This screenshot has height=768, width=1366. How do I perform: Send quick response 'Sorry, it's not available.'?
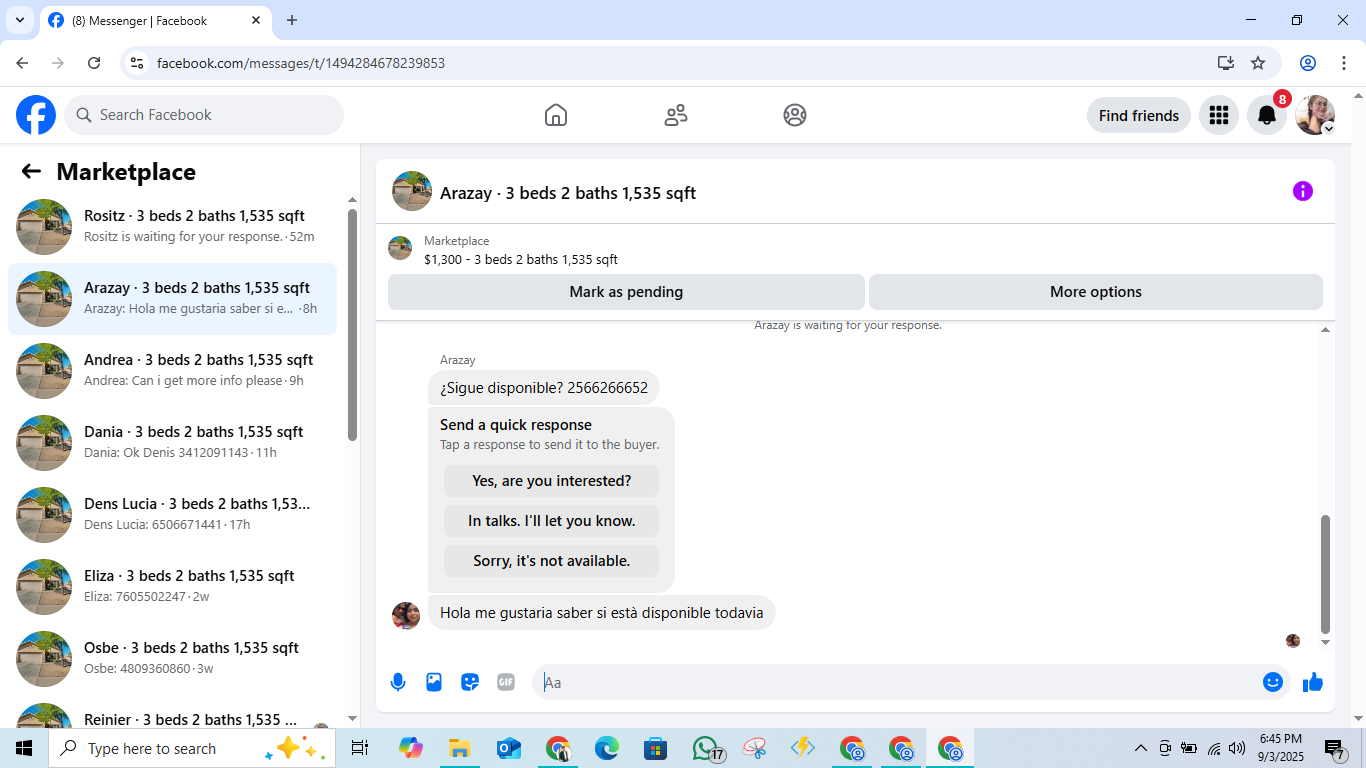pyautogui.click(x=552, y=561)
